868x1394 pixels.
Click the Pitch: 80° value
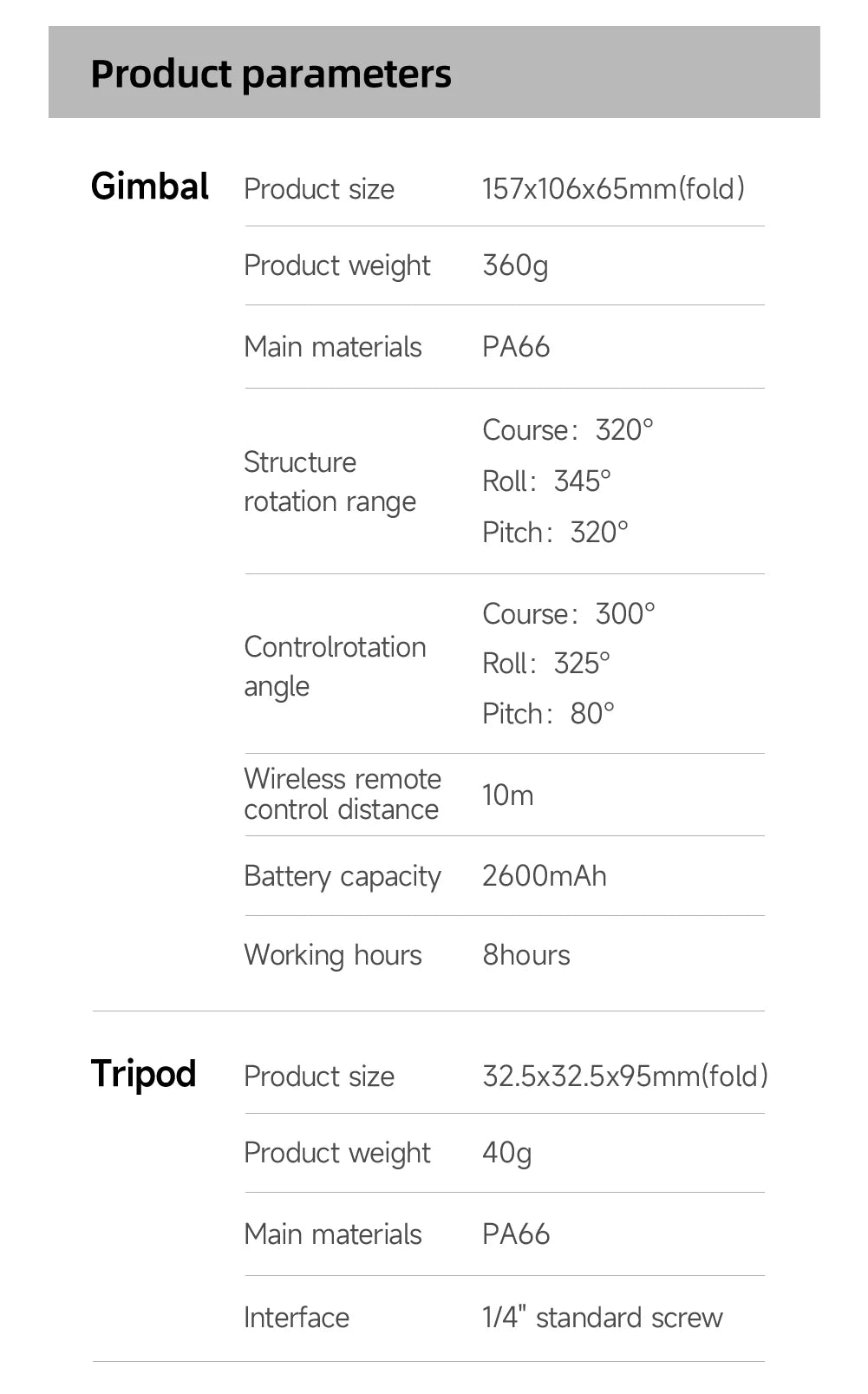(548, 713)
